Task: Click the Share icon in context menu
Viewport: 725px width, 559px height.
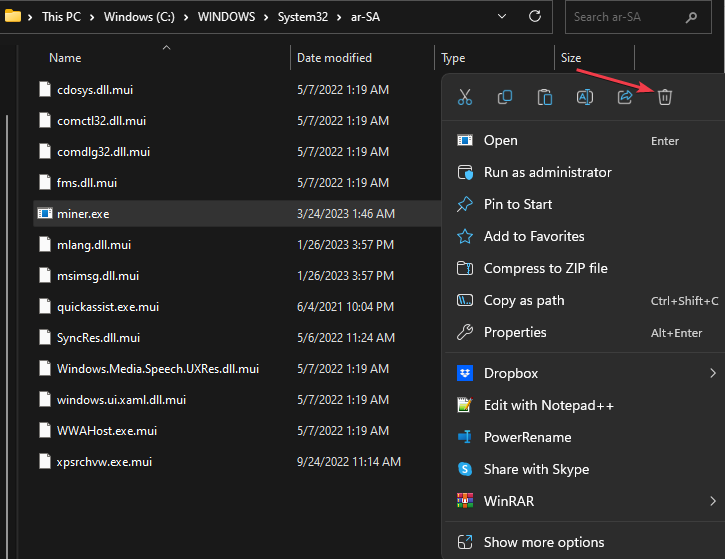Action: point(625,97)
